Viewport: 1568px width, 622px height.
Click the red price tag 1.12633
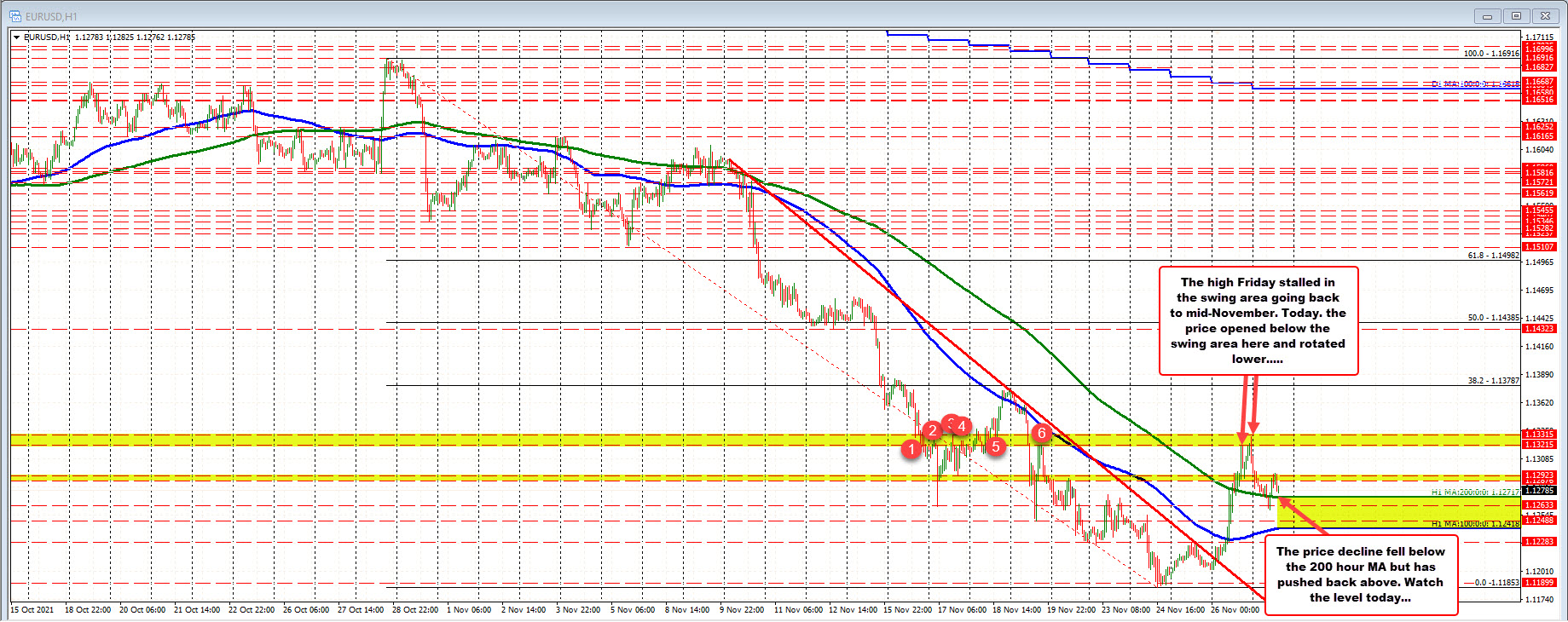(x=1539, y=505)
